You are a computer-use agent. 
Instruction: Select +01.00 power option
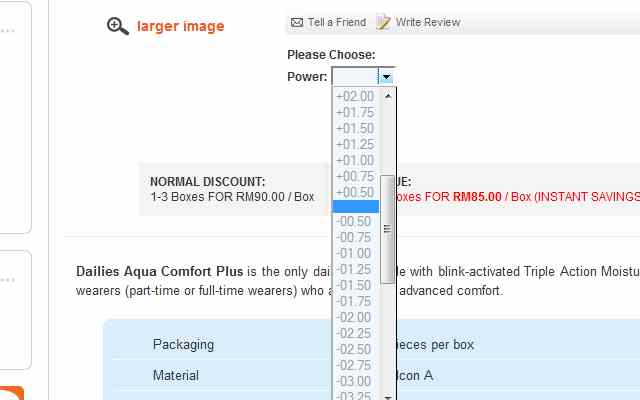point(356,160)
